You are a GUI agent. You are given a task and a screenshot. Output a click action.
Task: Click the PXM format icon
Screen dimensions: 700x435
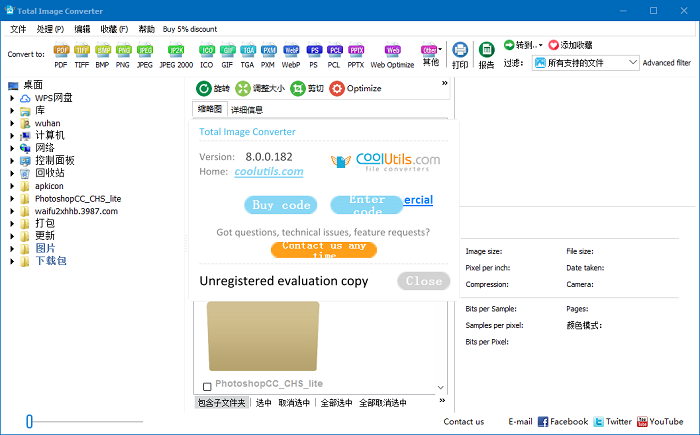point(268,50)
